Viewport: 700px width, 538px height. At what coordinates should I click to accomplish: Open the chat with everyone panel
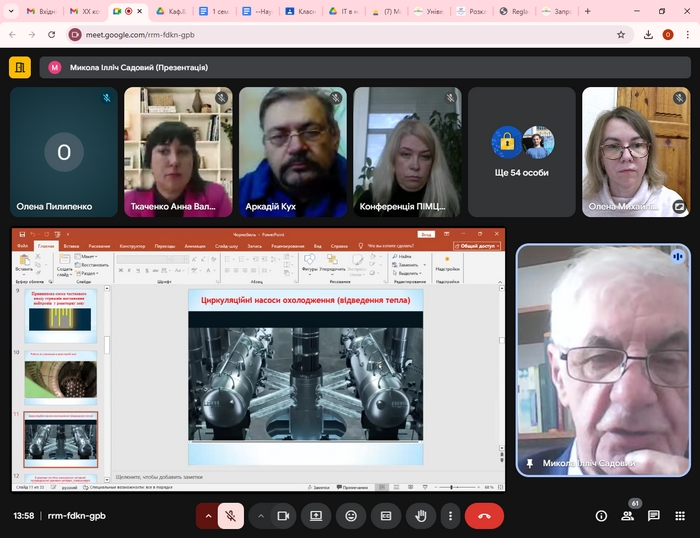[653, 516]
